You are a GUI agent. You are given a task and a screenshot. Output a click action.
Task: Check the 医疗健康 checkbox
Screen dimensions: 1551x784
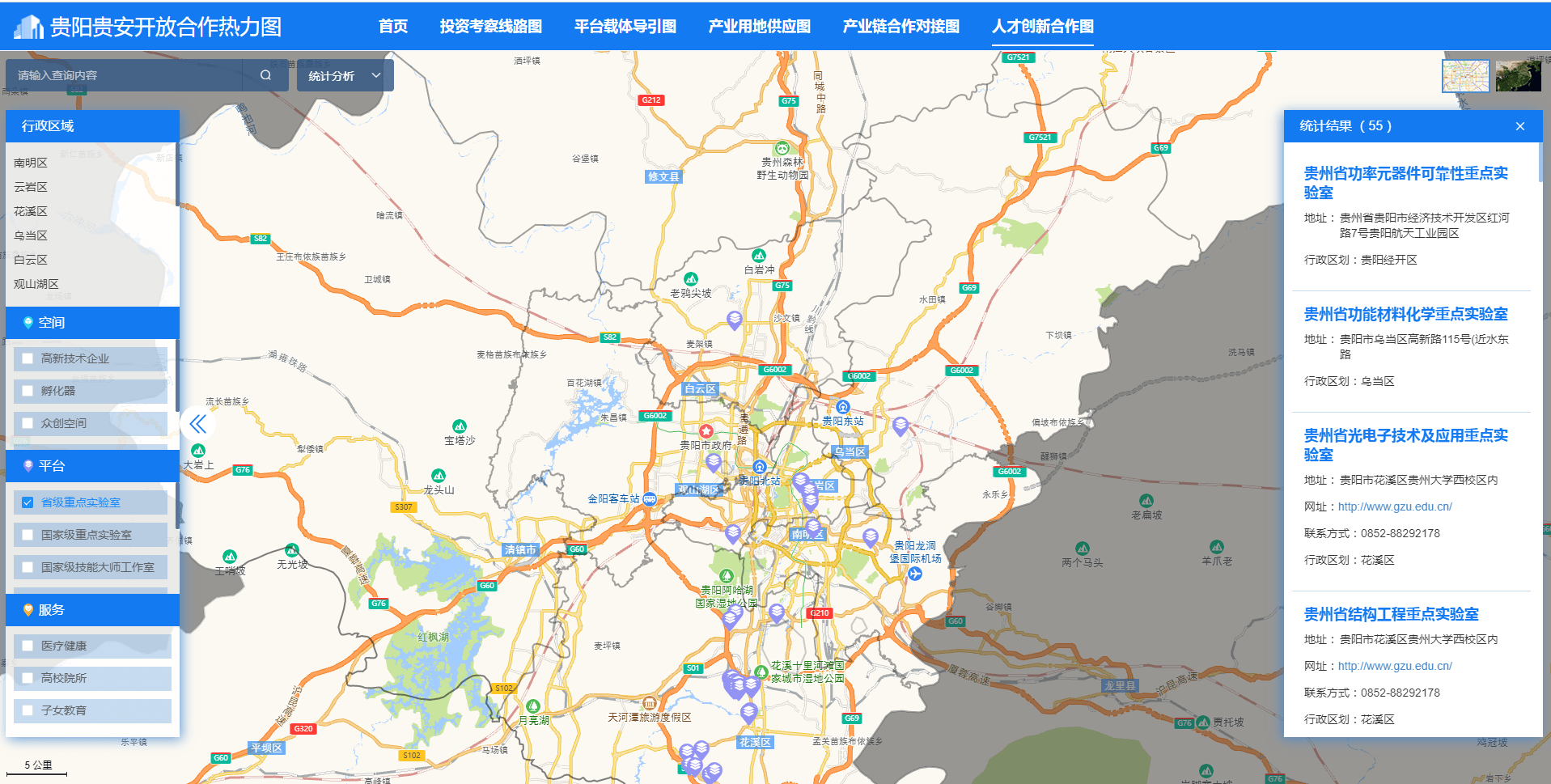point(28,646)
